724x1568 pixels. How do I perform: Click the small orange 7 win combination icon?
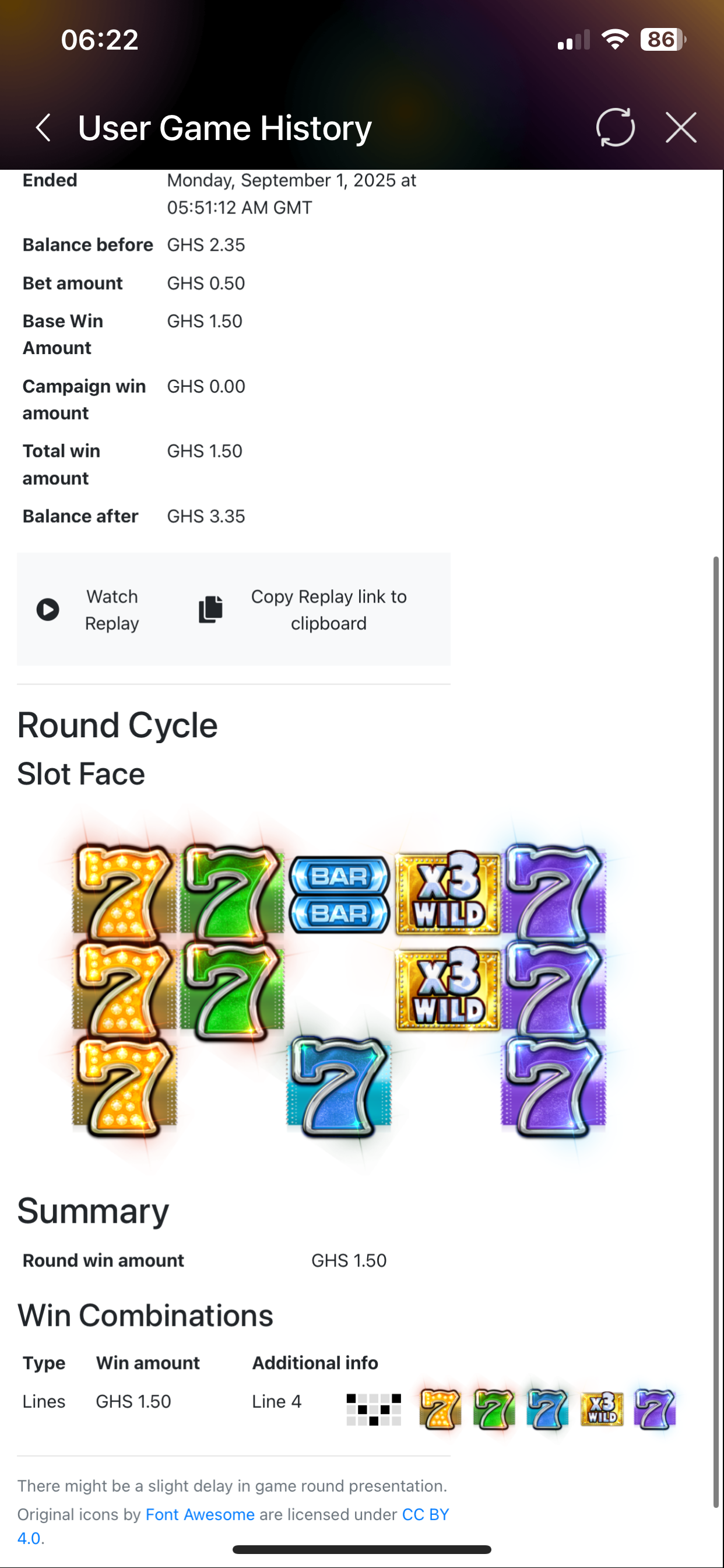tap(440, 1409)
